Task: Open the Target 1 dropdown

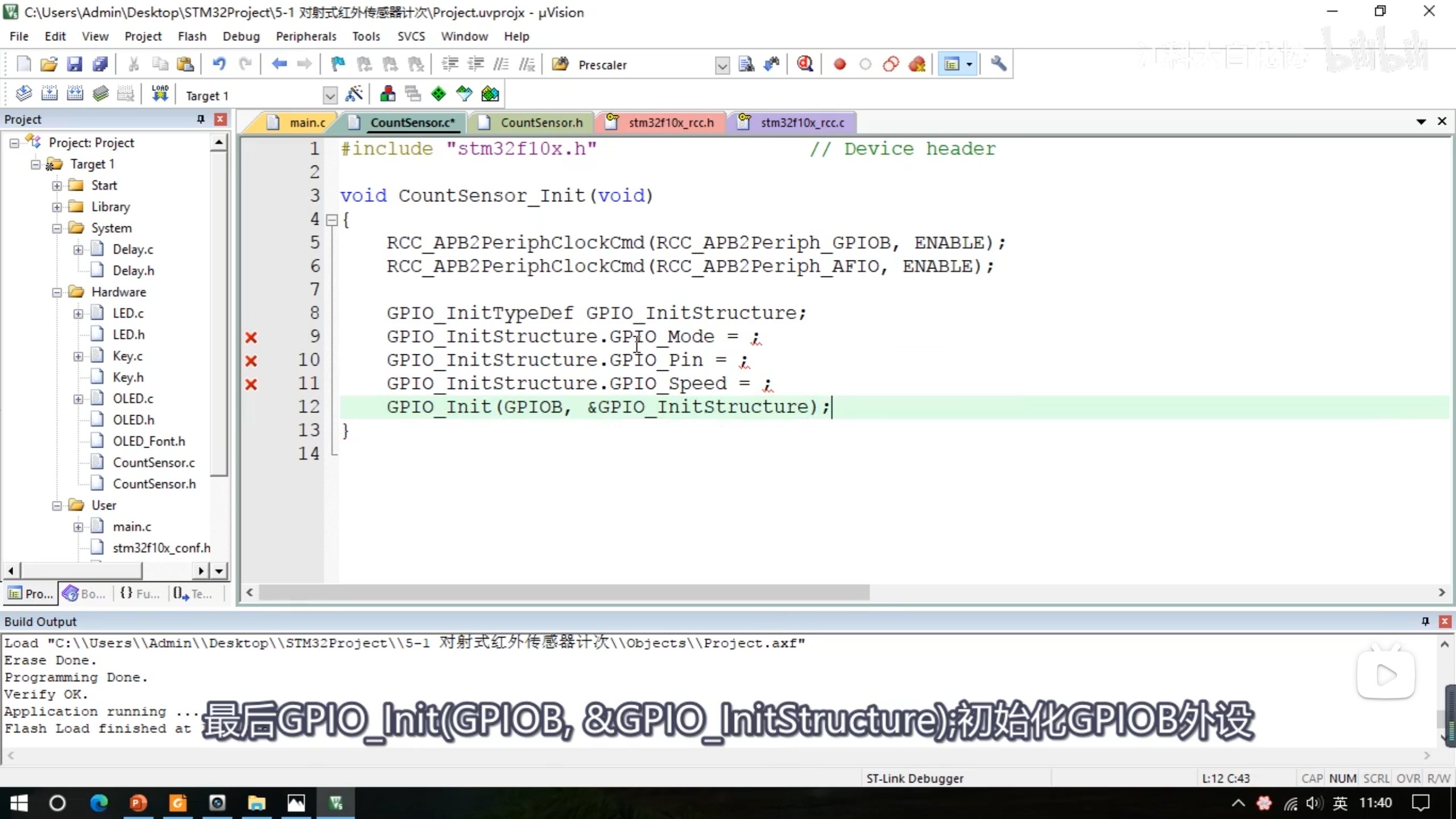Action: pos(330,96)
